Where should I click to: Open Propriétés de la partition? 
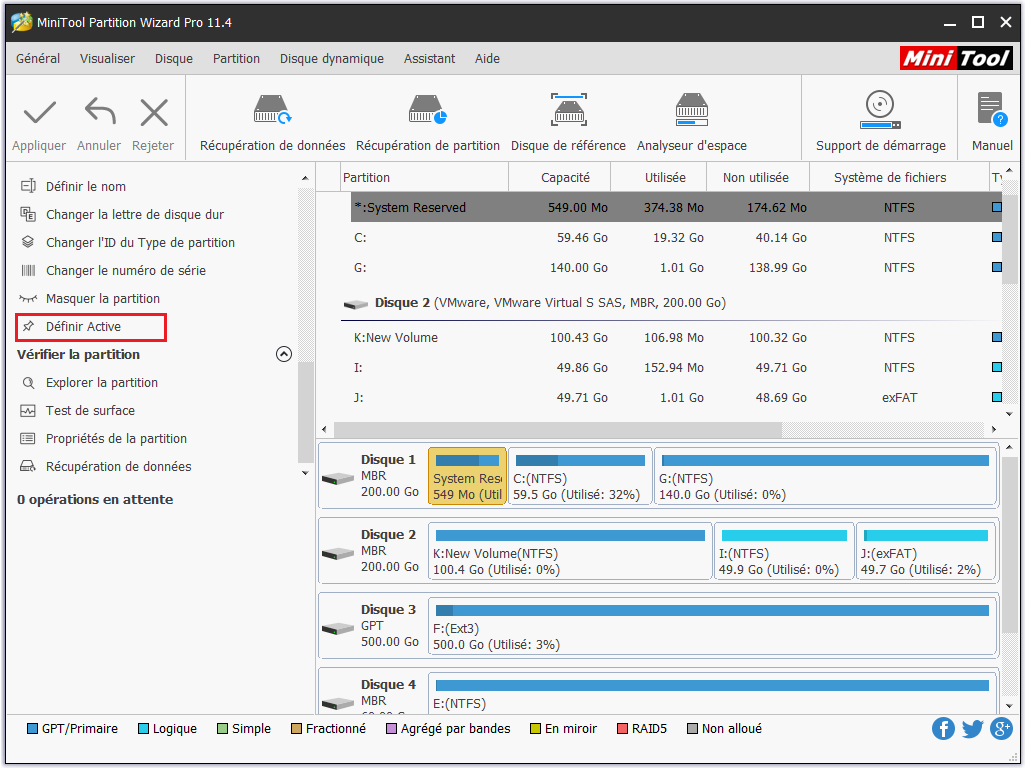coord(116,439)
